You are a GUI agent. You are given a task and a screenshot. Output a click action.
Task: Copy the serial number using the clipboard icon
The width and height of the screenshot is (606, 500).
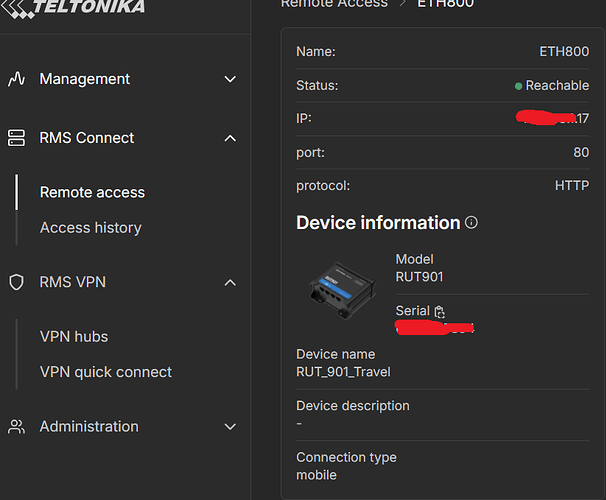(440, 312)
